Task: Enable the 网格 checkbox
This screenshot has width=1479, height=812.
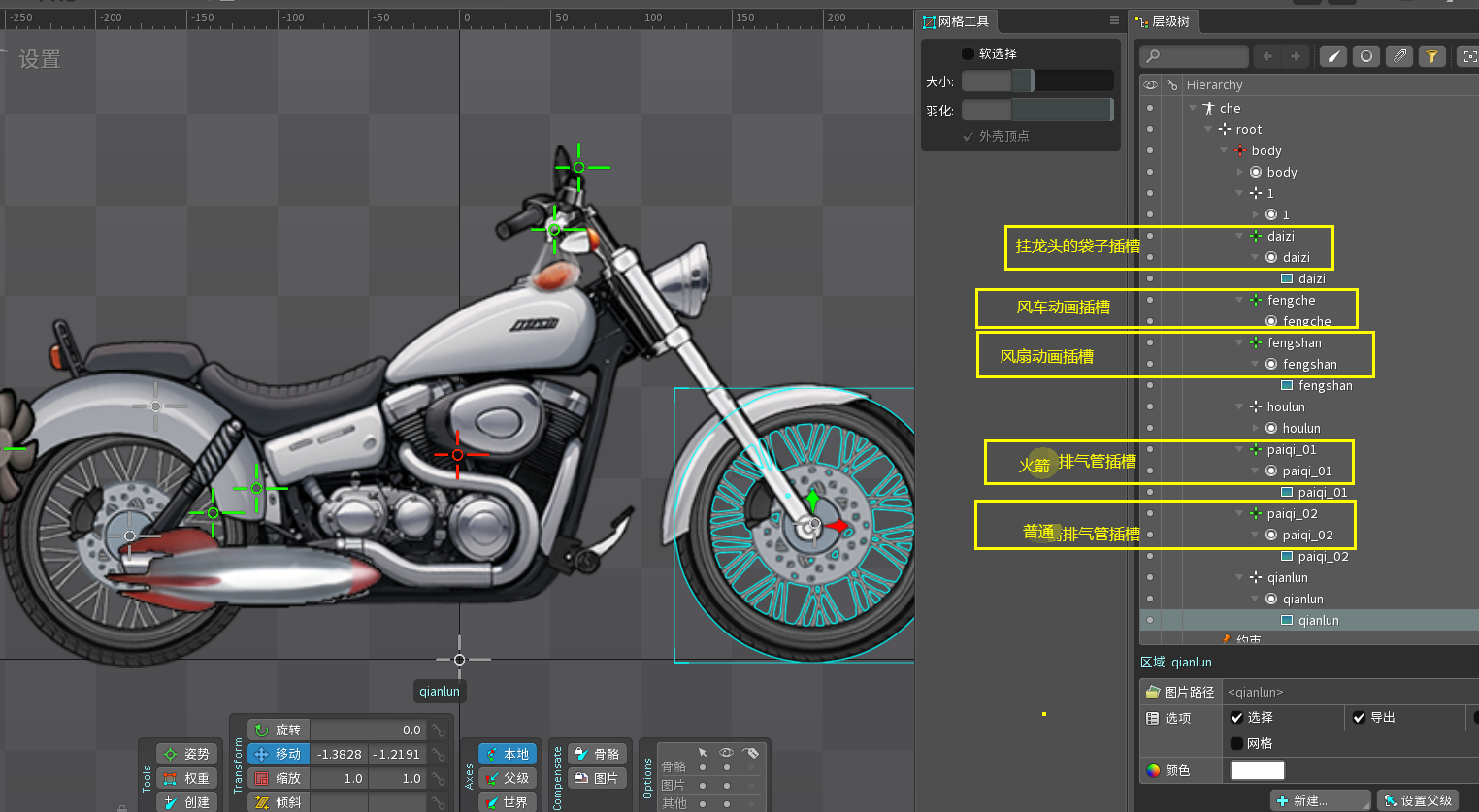Action: click(x=1236, y=744)
